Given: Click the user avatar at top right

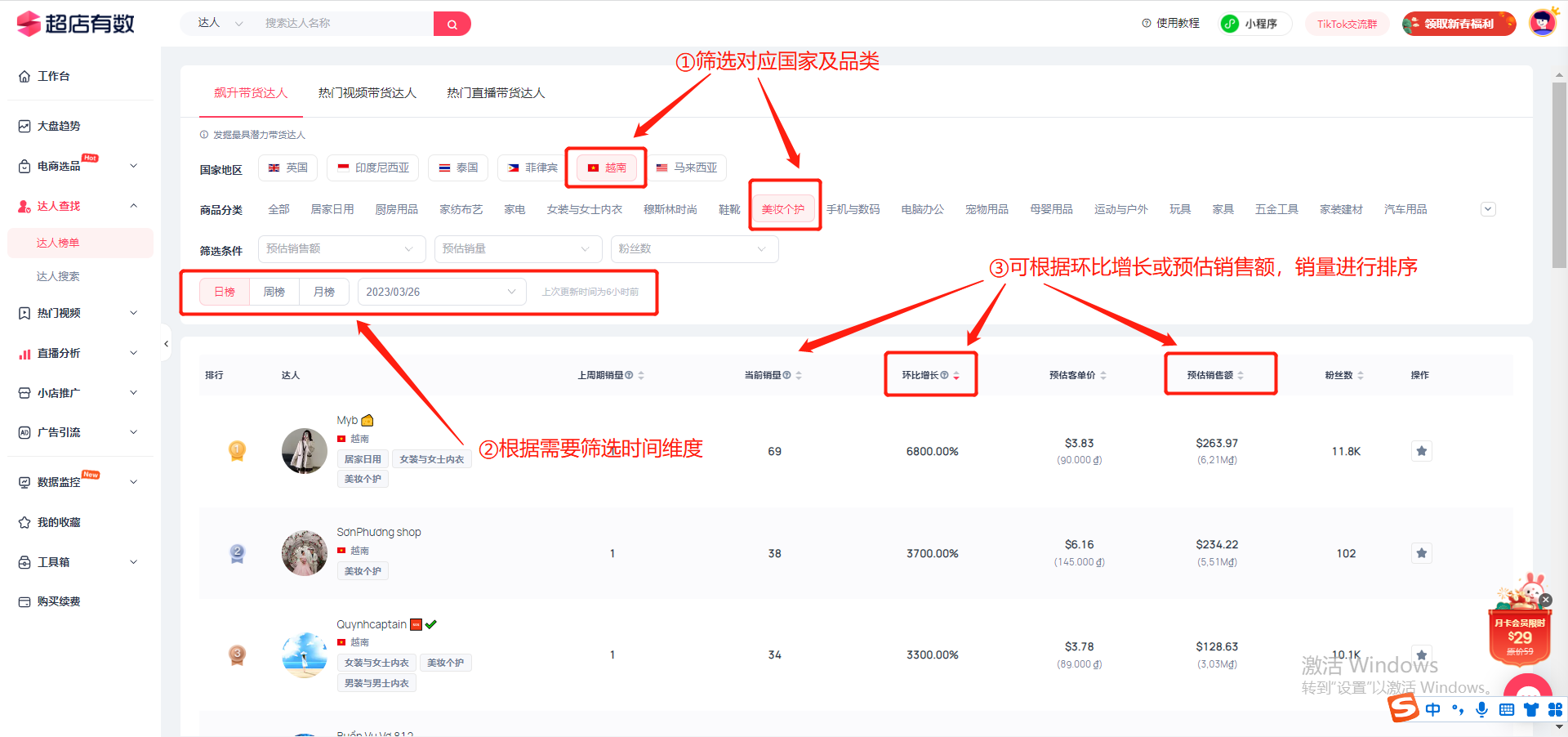Looking at the screenshot, I should click(x=1542, y=23).
